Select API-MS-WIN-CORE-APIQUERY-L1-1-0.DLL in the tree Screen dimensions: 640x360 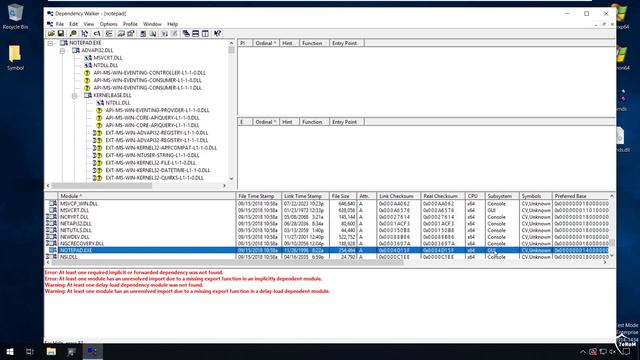coord(153,118)
